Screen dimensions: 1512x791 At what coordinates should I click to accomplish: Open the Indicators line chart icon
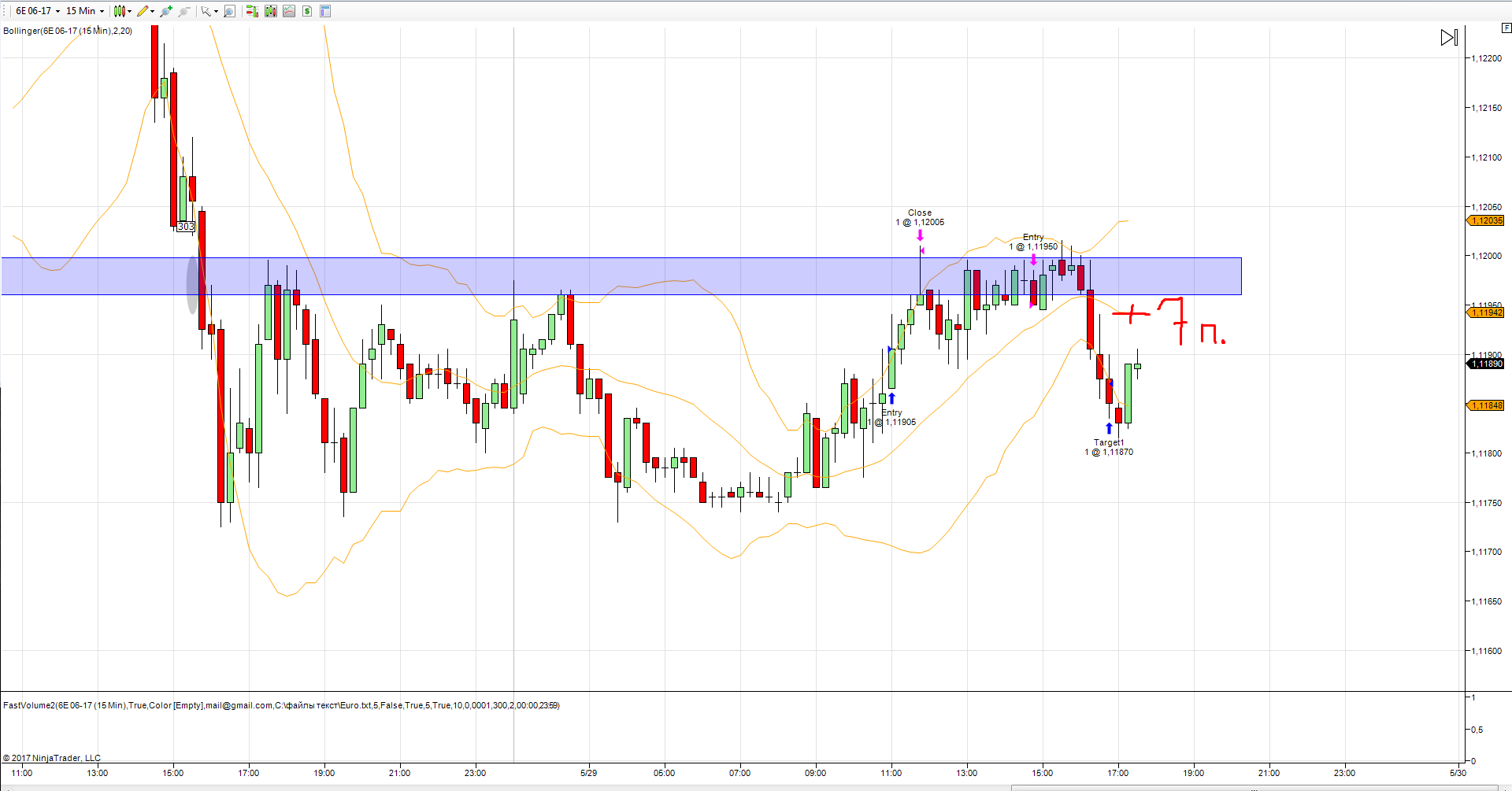click(289, 11)
